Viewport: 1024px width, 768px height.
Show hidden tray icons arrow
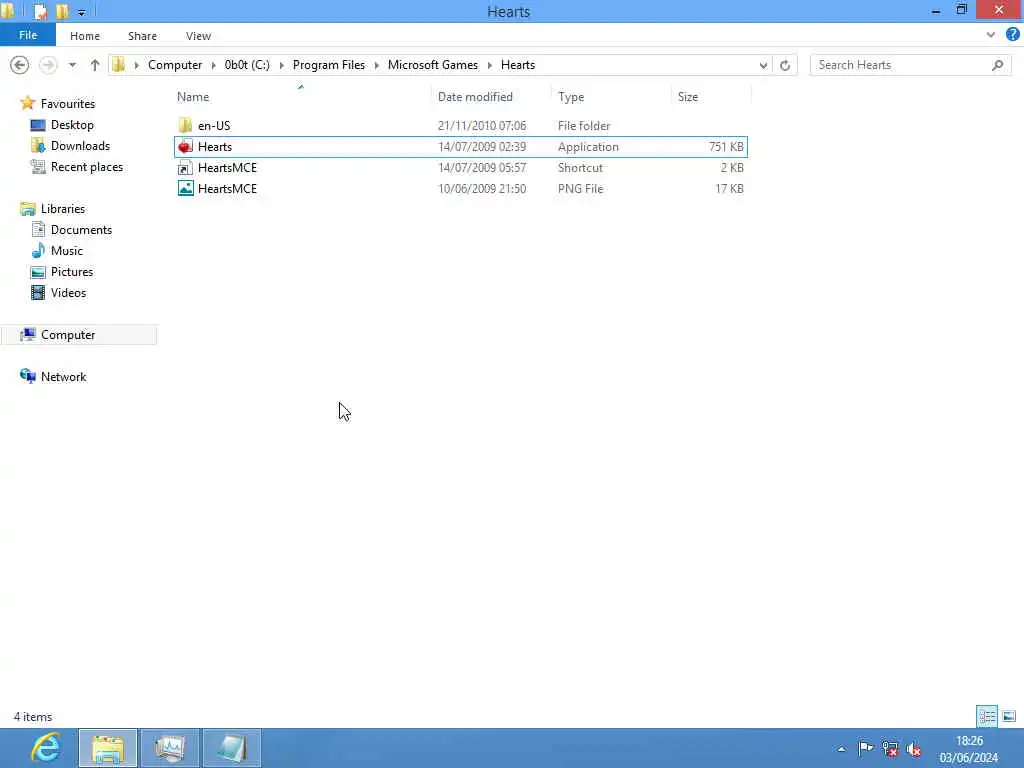coord(841,749)
